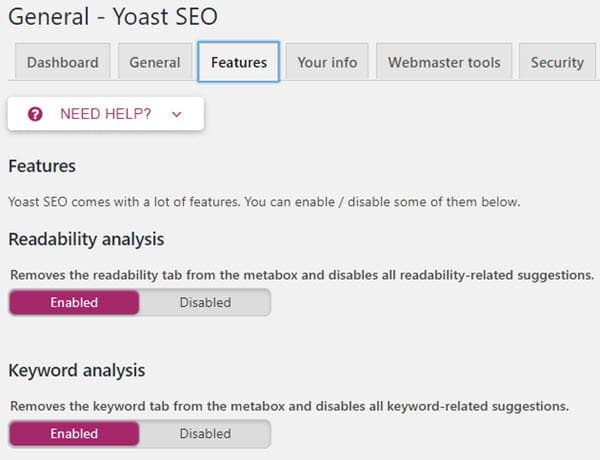Click the General - Yoast SEO page title
The width and height of the screenshot is (600, 460).
pyautogui.click(x=113, y=16)
